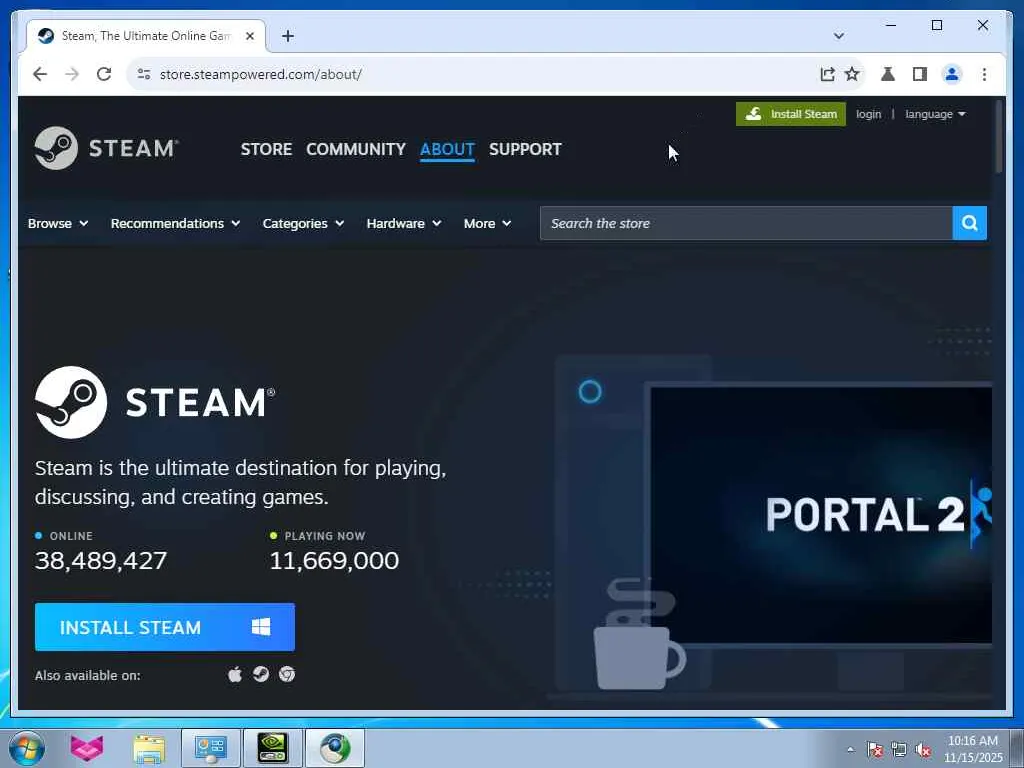Open the More dropdown

487,223
